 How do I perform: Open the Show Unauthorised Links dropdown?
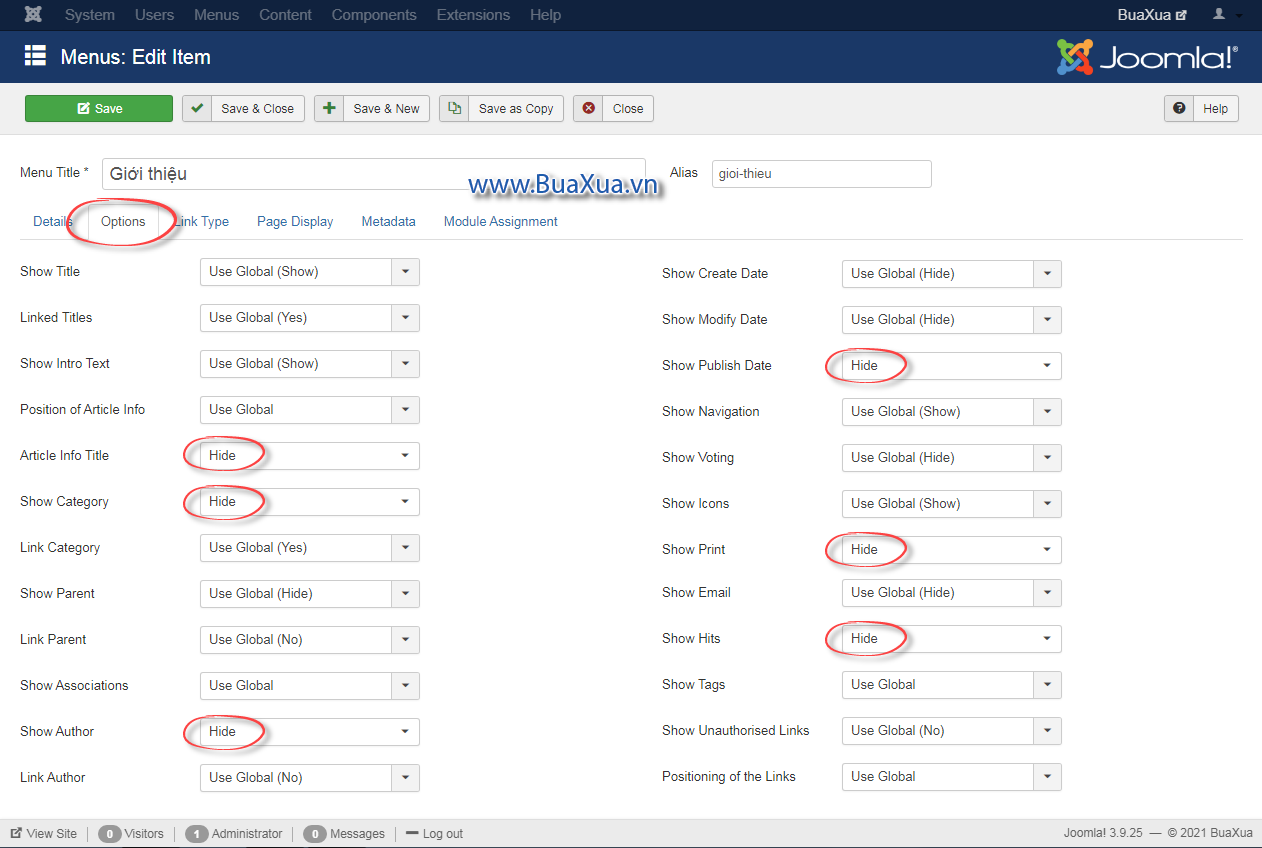point(952,731)
